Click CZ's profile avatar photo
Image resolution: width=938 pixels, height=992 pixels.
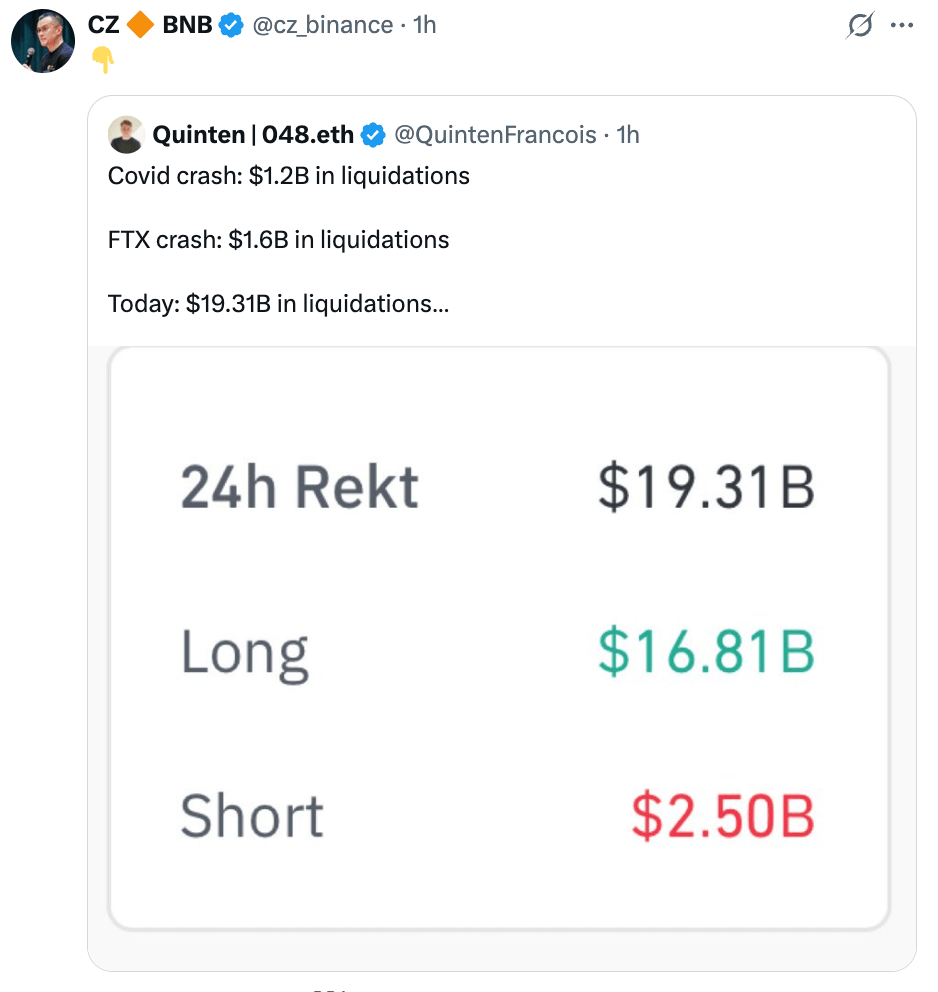pos(42,41)
